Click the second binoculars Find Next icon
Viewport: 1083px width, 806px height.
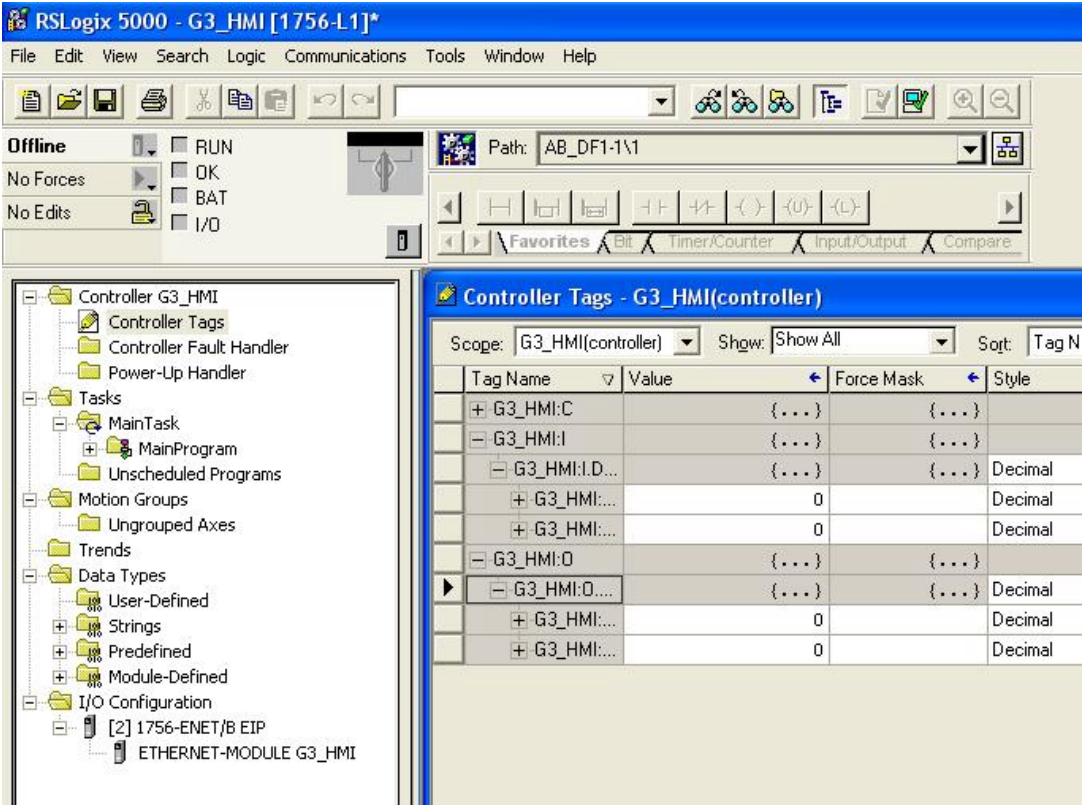[745, 102]
